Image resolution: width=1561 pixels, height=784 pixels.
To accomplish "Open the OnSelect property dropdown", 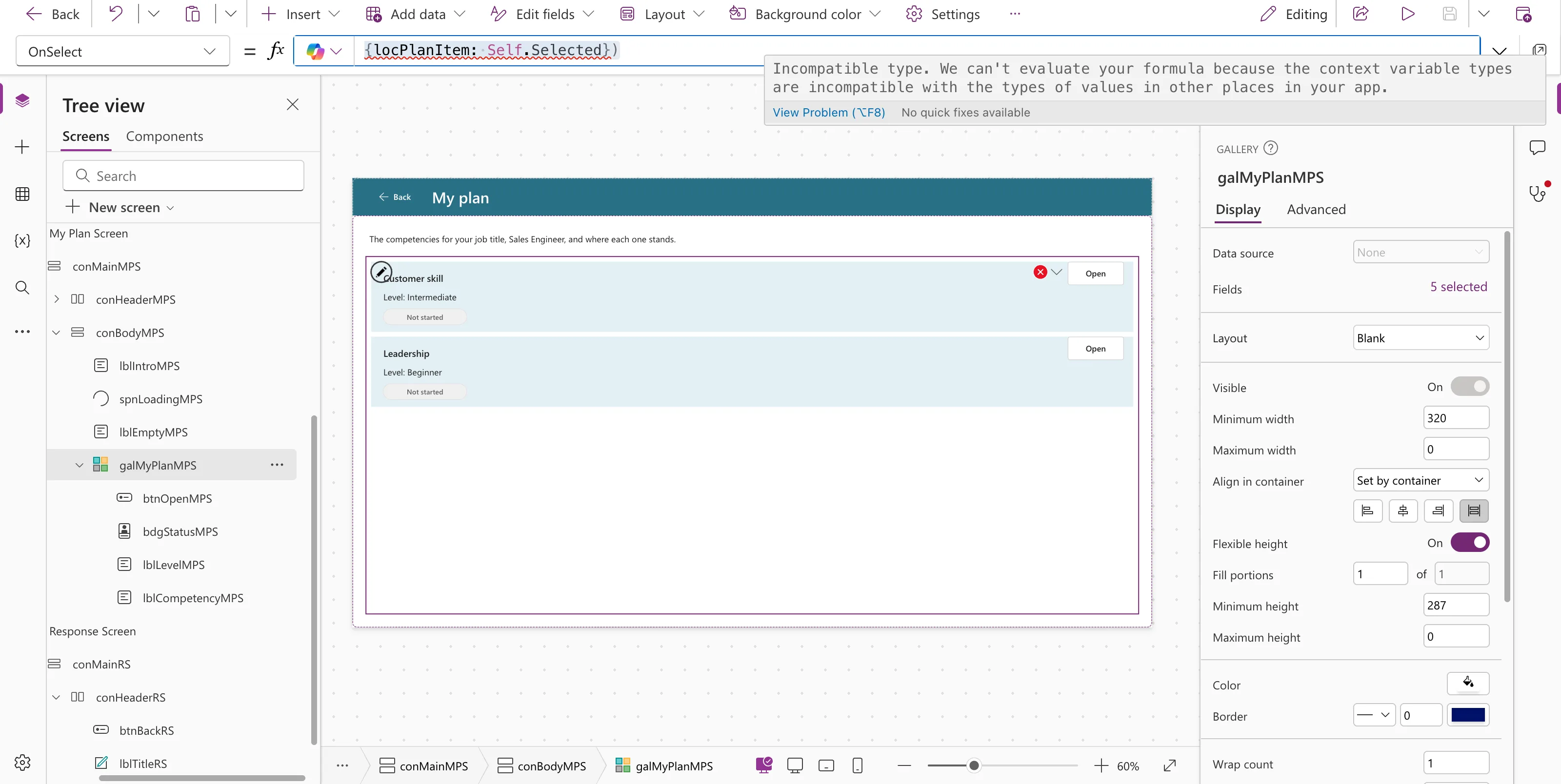I will tap(122, 52).
